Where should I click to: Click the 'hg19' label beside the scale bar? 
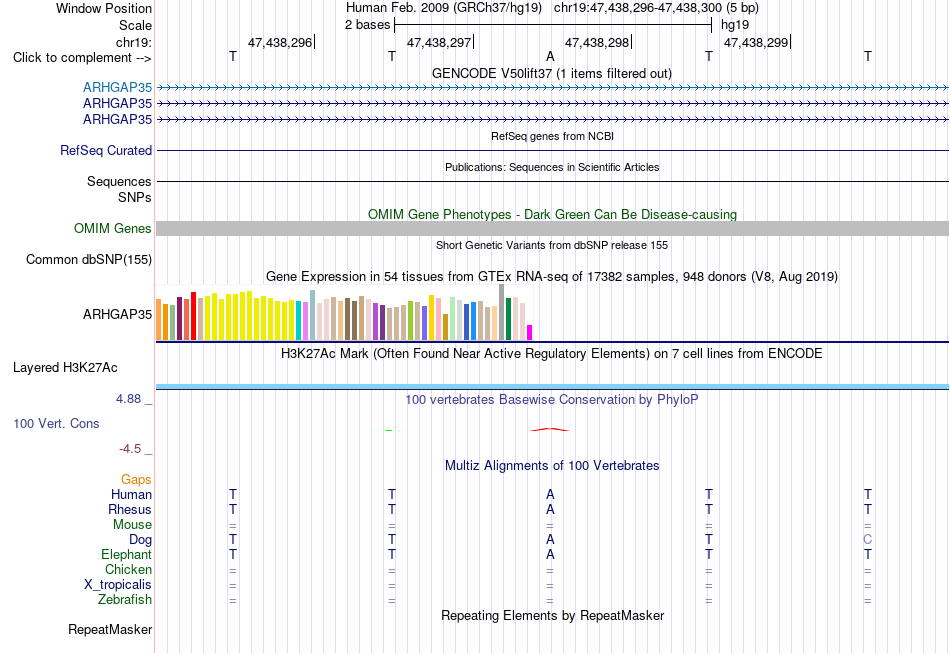point(735,25)
